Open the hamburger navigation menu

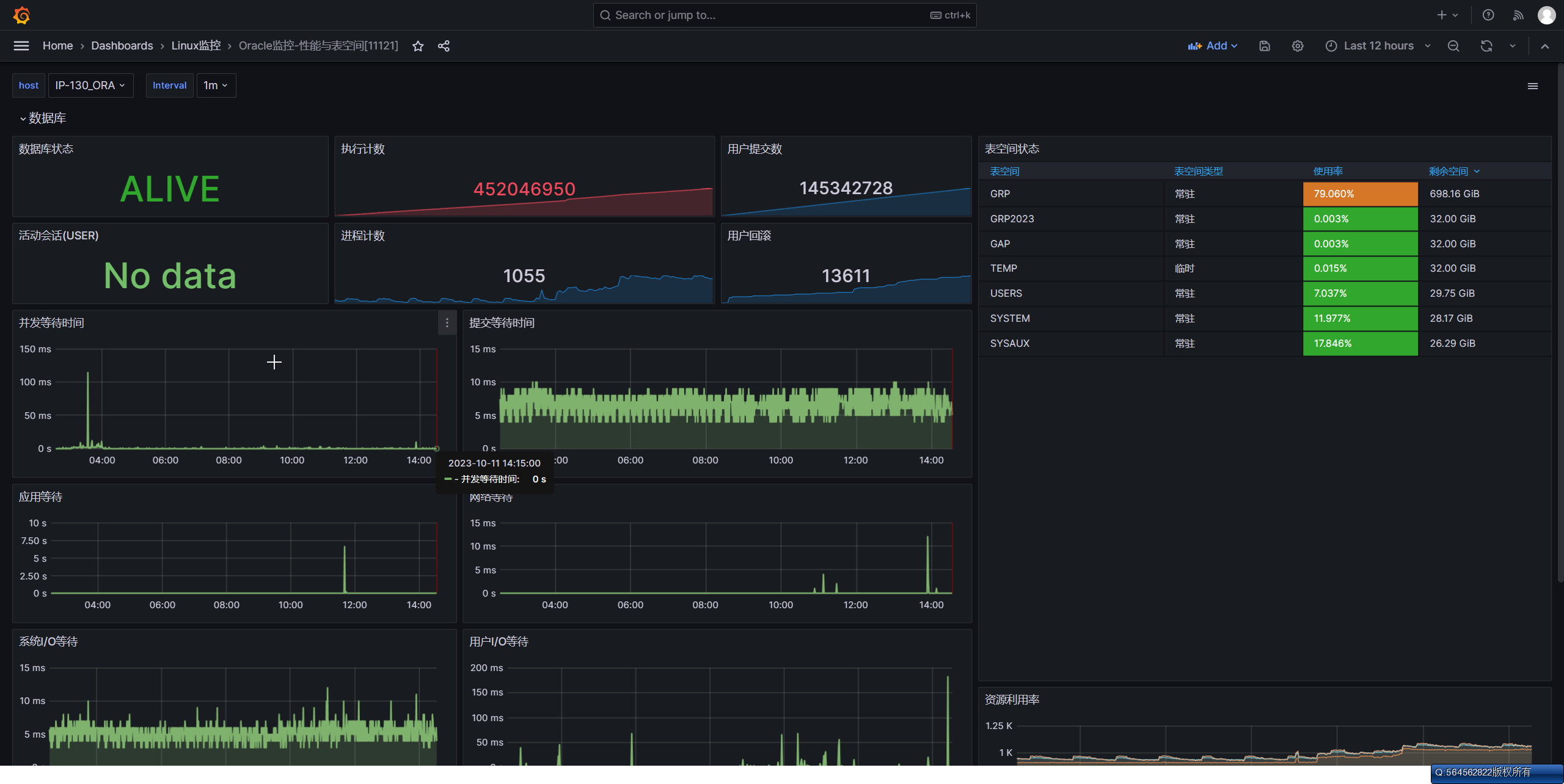coord(21,46)
